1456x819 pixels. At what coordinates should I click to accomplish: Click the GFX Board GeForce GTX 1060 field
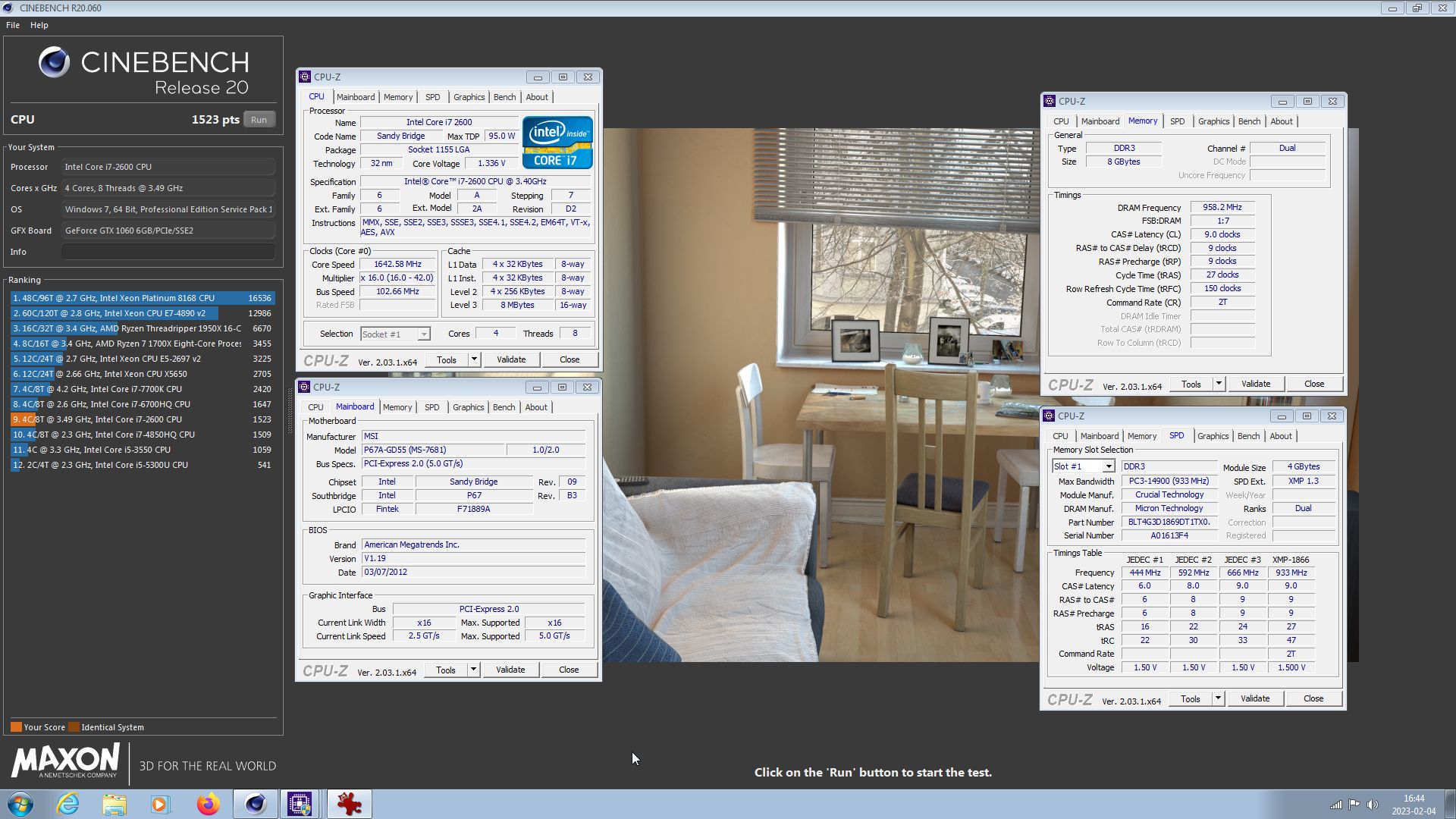pos(168,231)
